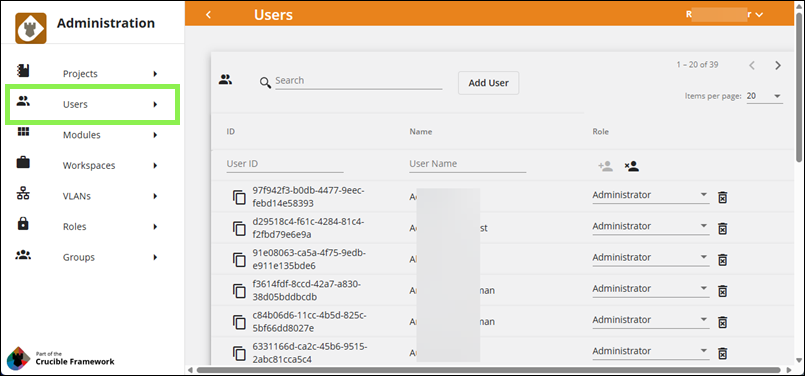Screen dimensions: 805x376
Task: Copy user ID starting with d29518c4
Action: tap(240, 229)
